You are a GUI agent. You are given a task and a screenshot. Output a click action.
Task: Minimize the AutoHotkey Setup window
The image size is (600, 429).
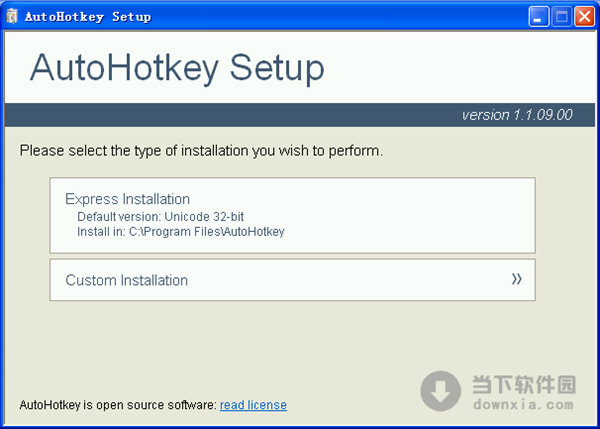click(x=539, y=16)
